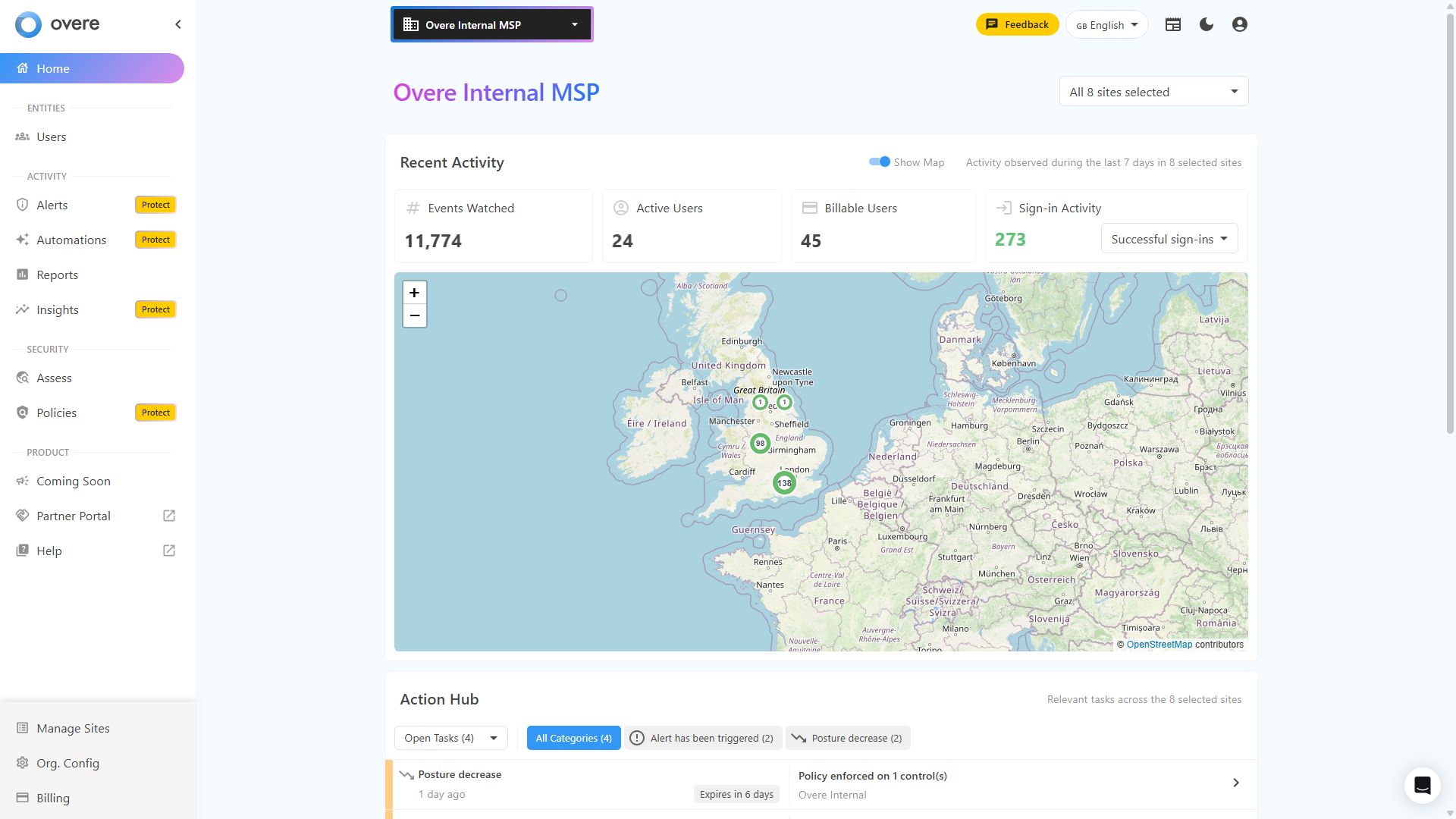Open the Reports section
Viewport: 1456px width, 819px height.
coord(57,275)
